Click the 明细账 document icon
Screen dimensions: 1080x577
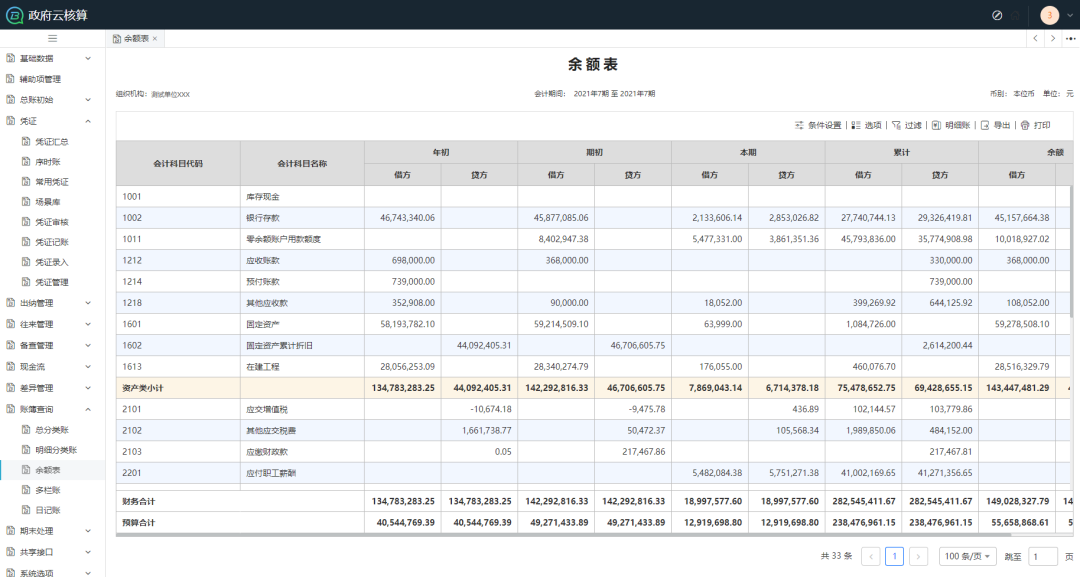(x=936, y=125)
